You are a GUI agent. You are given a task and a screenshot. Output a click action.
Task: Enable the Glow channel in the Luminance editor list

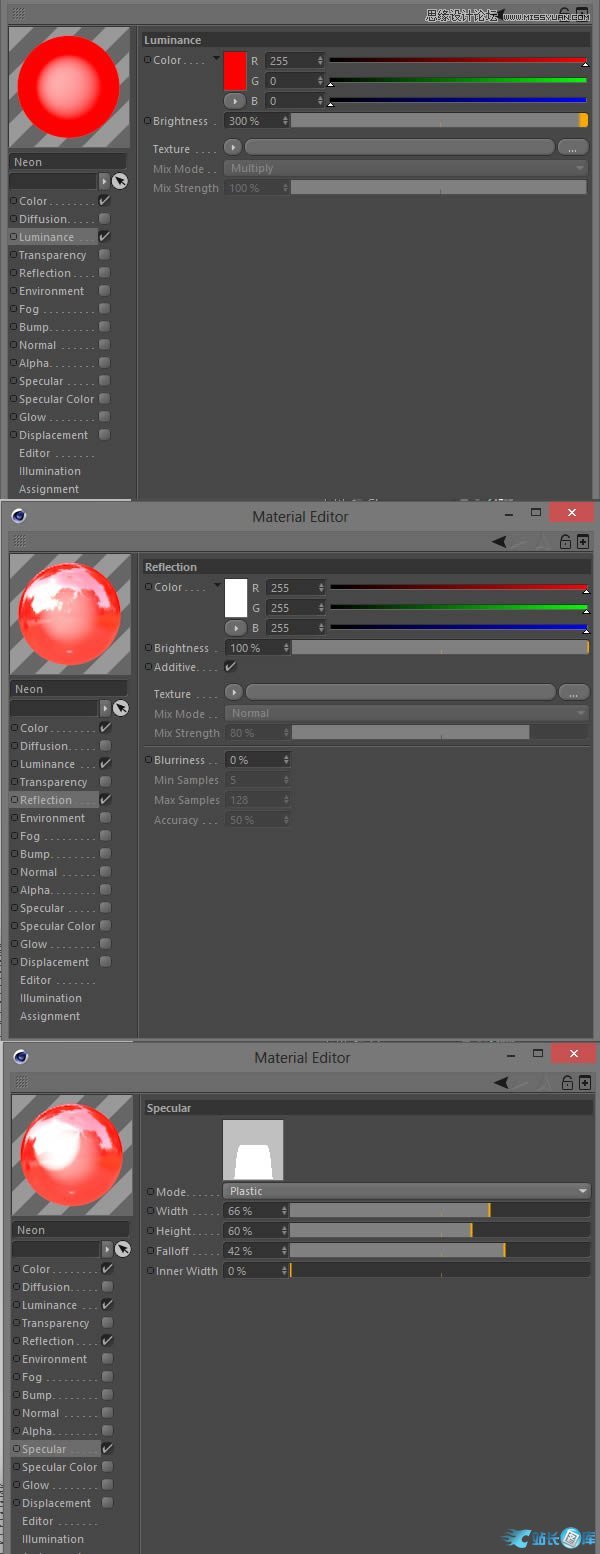click(104, 417)
